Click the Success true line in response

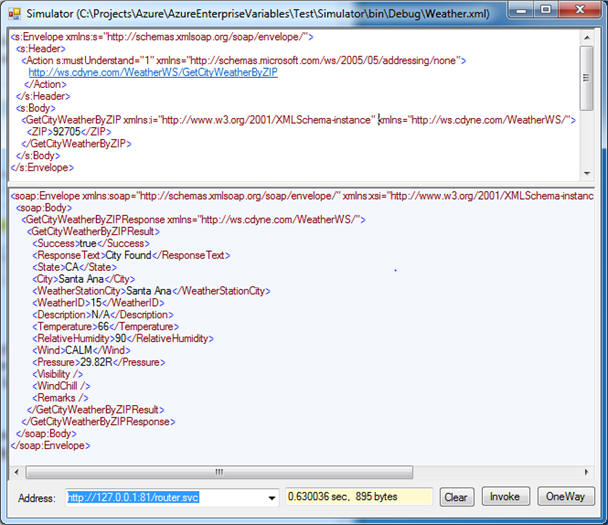pos(91,244)
